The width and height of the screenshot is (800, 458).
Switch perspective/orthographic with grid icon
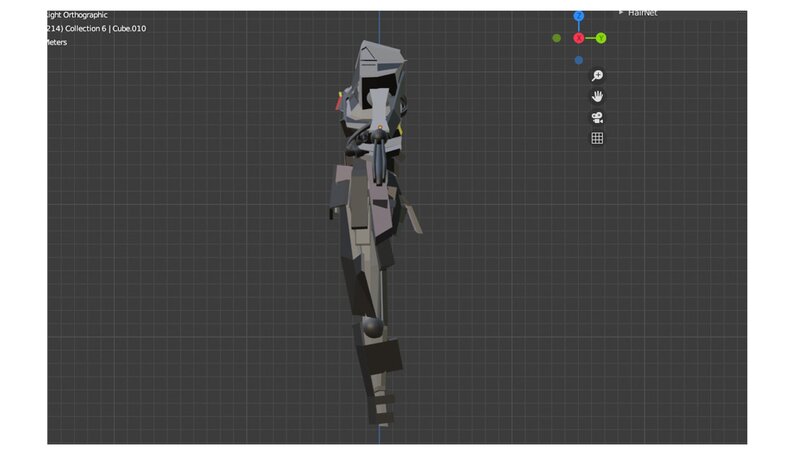pos(597,138)
